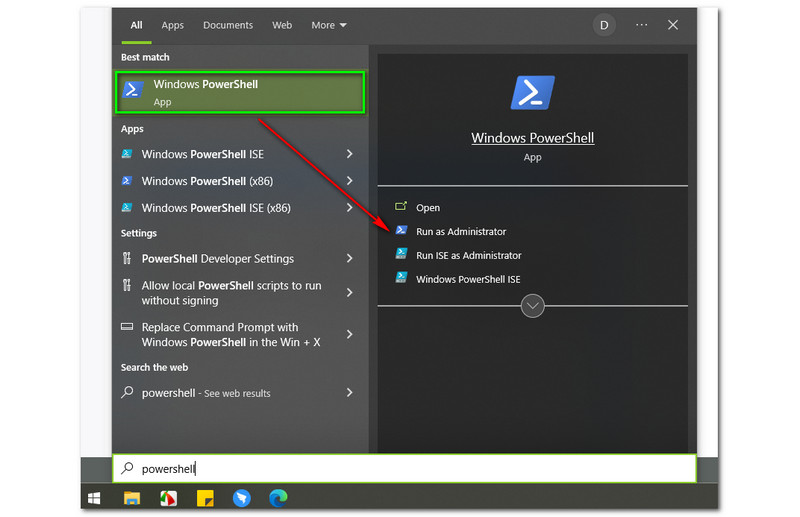Viewport: 800px width, 517px height.
Task: Open the More filter dropdown
Action: tap(329, 25)
